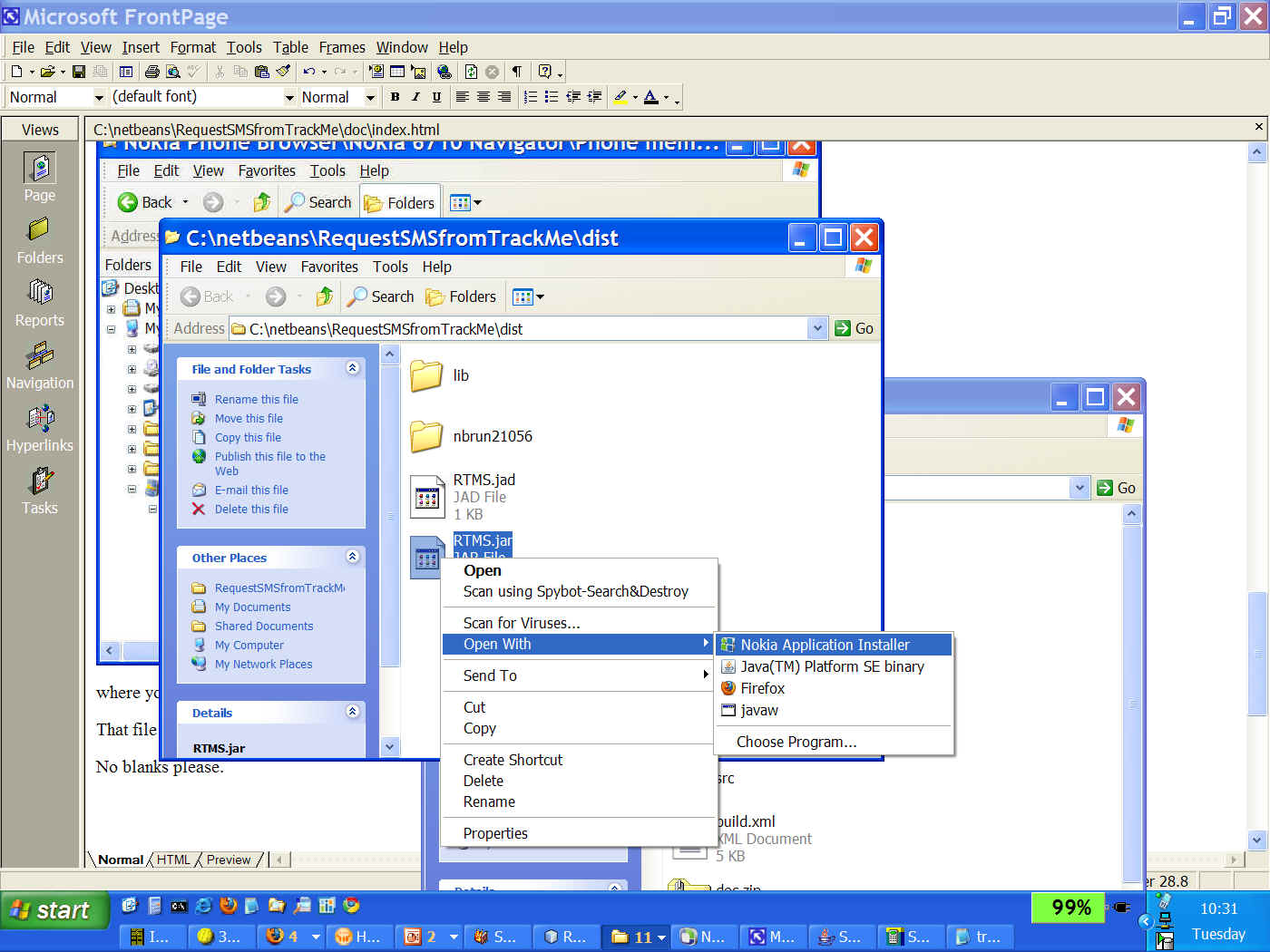Open the Navigation view icon
1270x952 pixels.
[x=39, y=365]
